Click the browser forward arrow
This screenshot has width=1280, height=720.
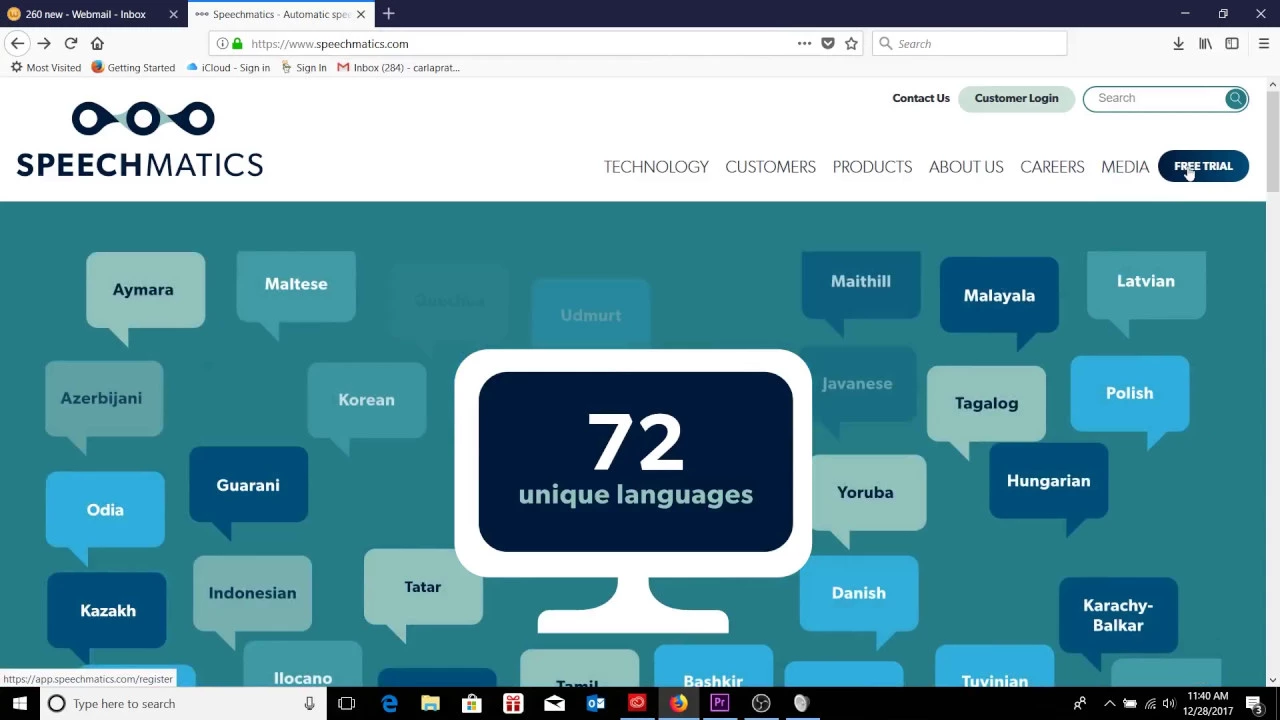click(x=44, y=44)
